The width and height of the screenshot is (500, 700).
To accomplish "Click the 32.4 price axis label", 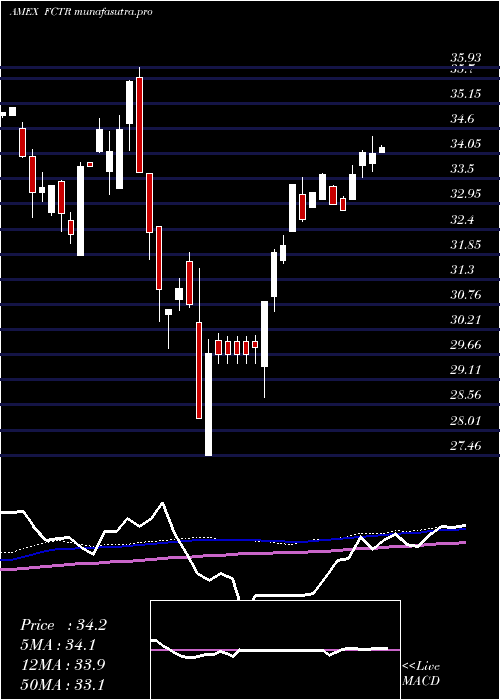I will pos(462,219).
